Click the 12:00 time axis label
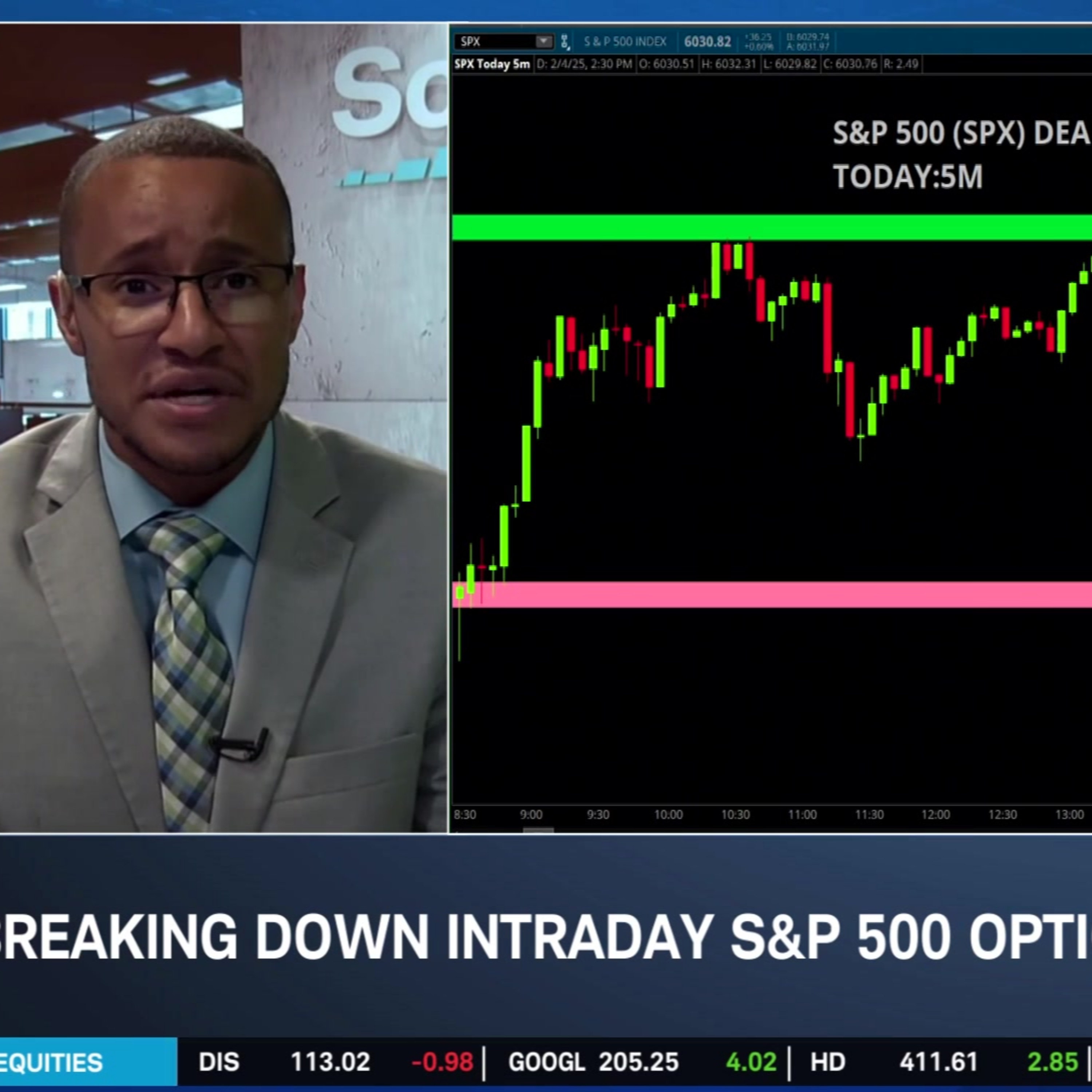The width and height of the screenshot is (1092, 1092). (x=935, y=815)
